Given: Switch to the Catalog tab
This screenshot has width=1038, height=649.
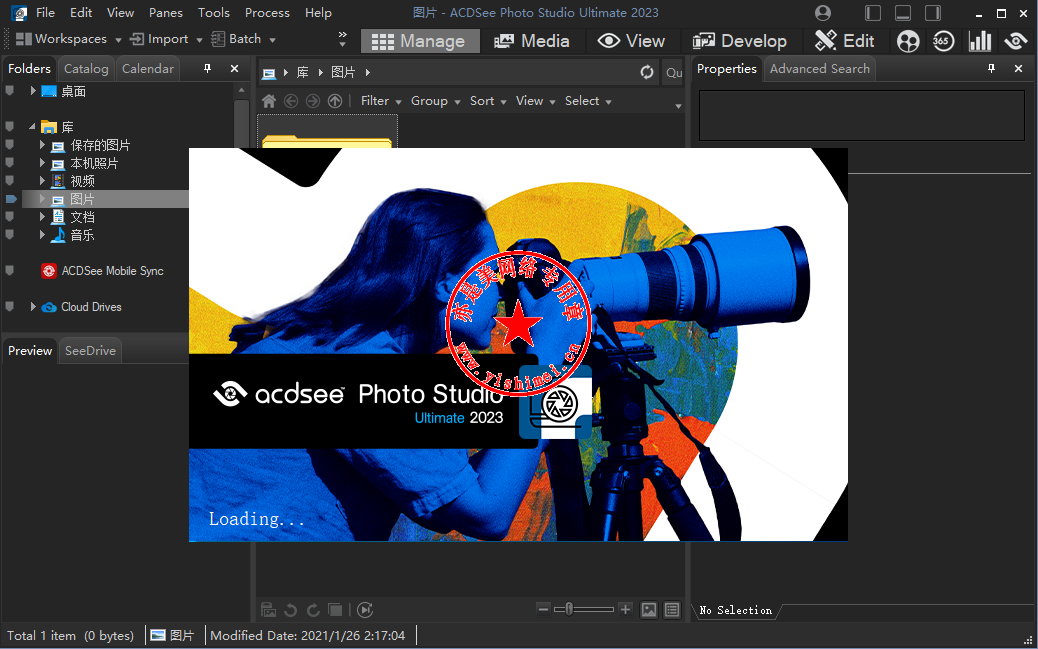Looking at the screenshot, I should (86, 69).
